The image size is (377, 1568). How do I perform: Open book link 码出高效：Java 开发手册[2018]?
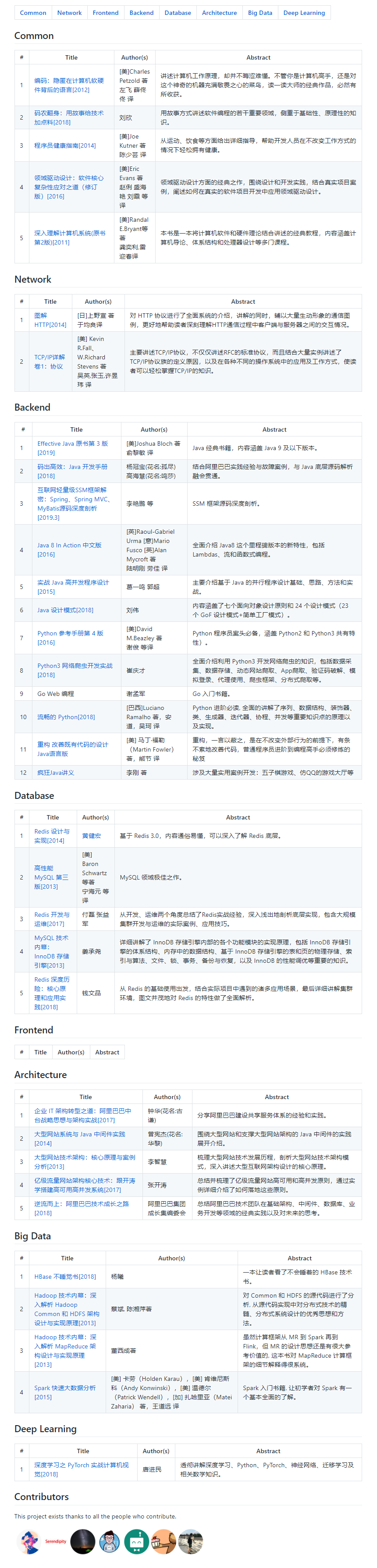click(72, 471)
